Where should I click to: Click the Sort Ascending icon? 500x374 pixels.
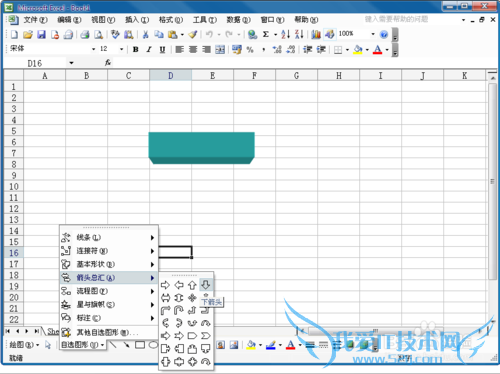pyautogui.click(x=285, y=34)
